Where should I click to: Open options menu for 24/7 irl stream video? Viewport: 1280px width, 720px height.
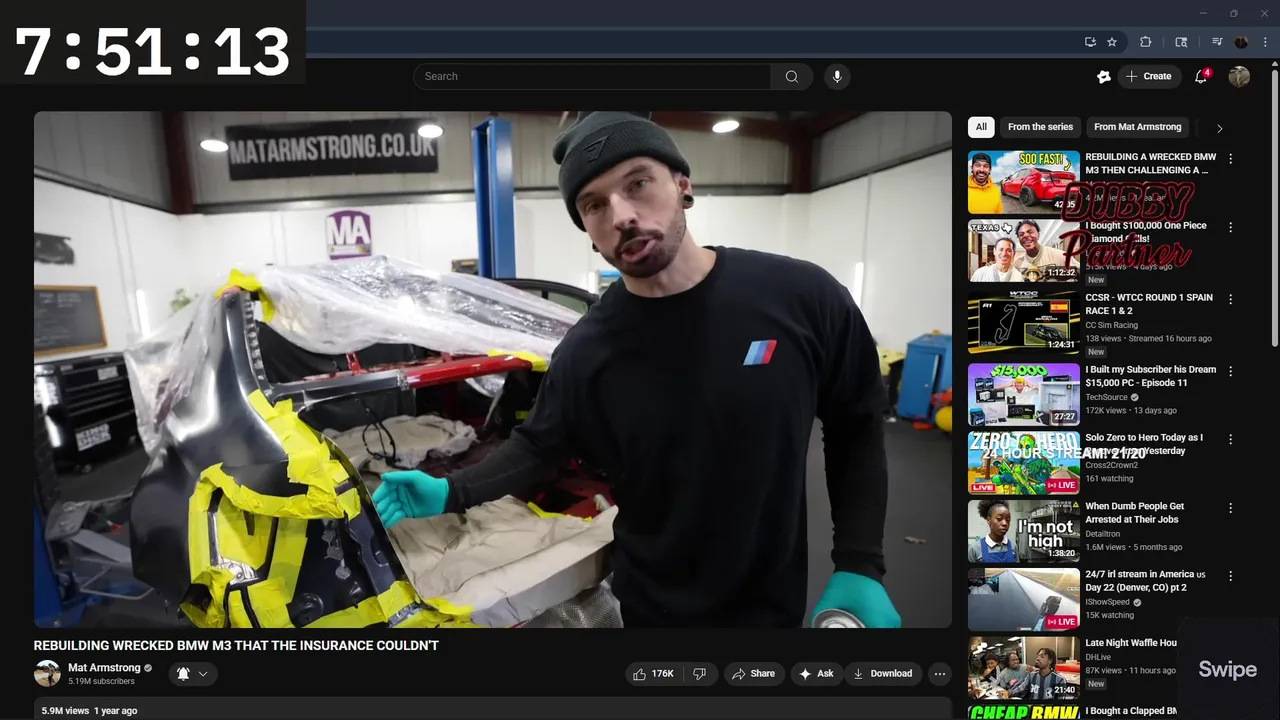[1230, 576]
